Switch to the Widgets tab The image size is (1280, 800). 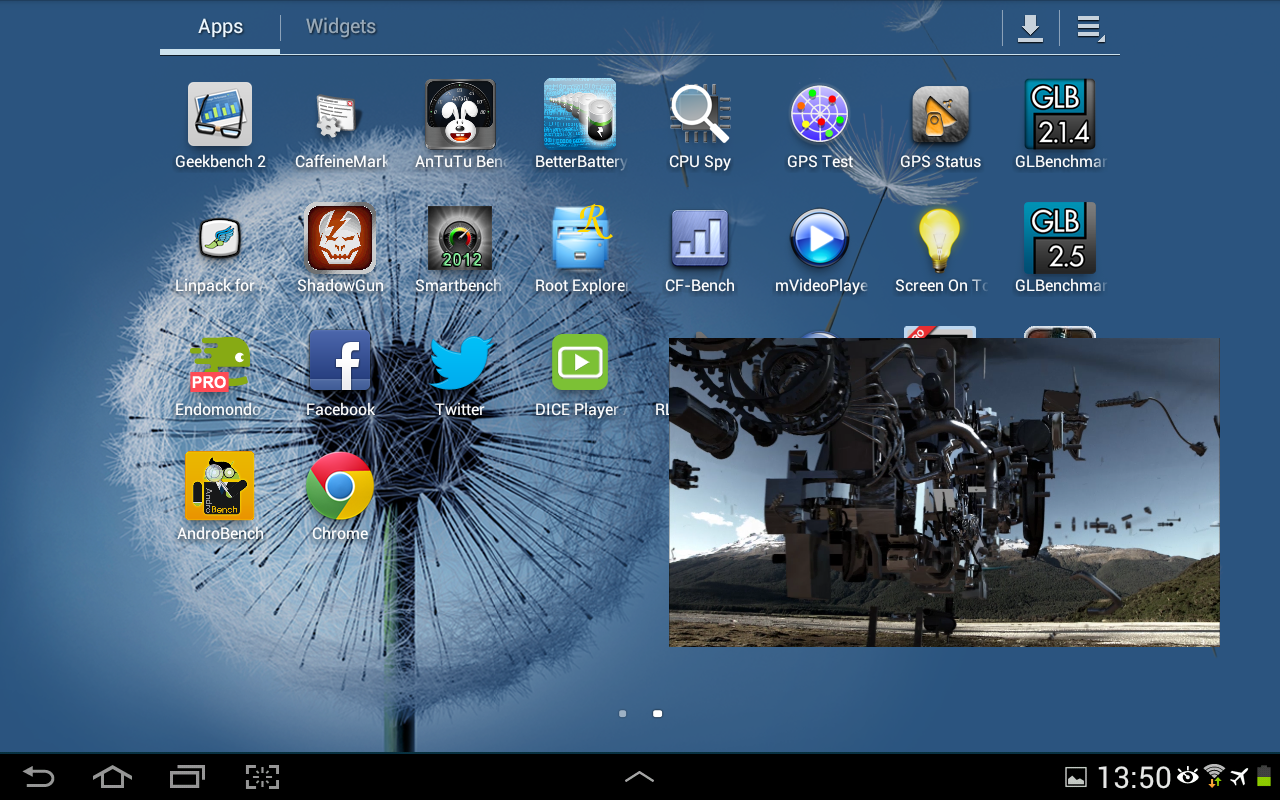point(341,27)
